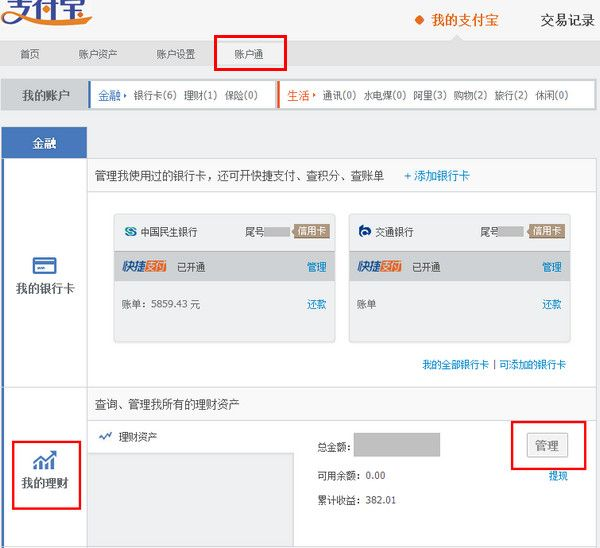Select the 银行卡(6) filter

[x=155, y=96]
